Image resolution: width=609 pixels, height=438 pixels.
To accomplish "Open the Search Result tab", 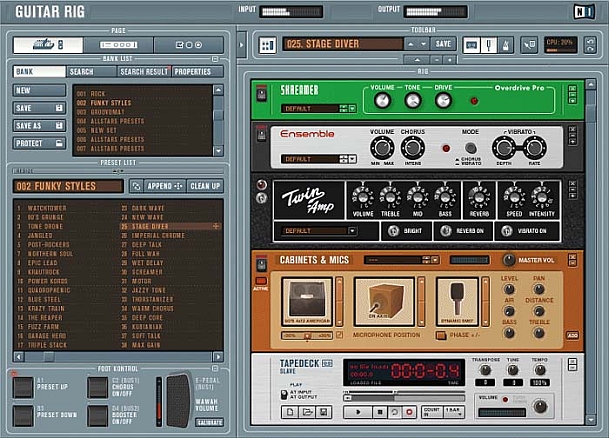I will pyautogui.click(x=144, y=71).
